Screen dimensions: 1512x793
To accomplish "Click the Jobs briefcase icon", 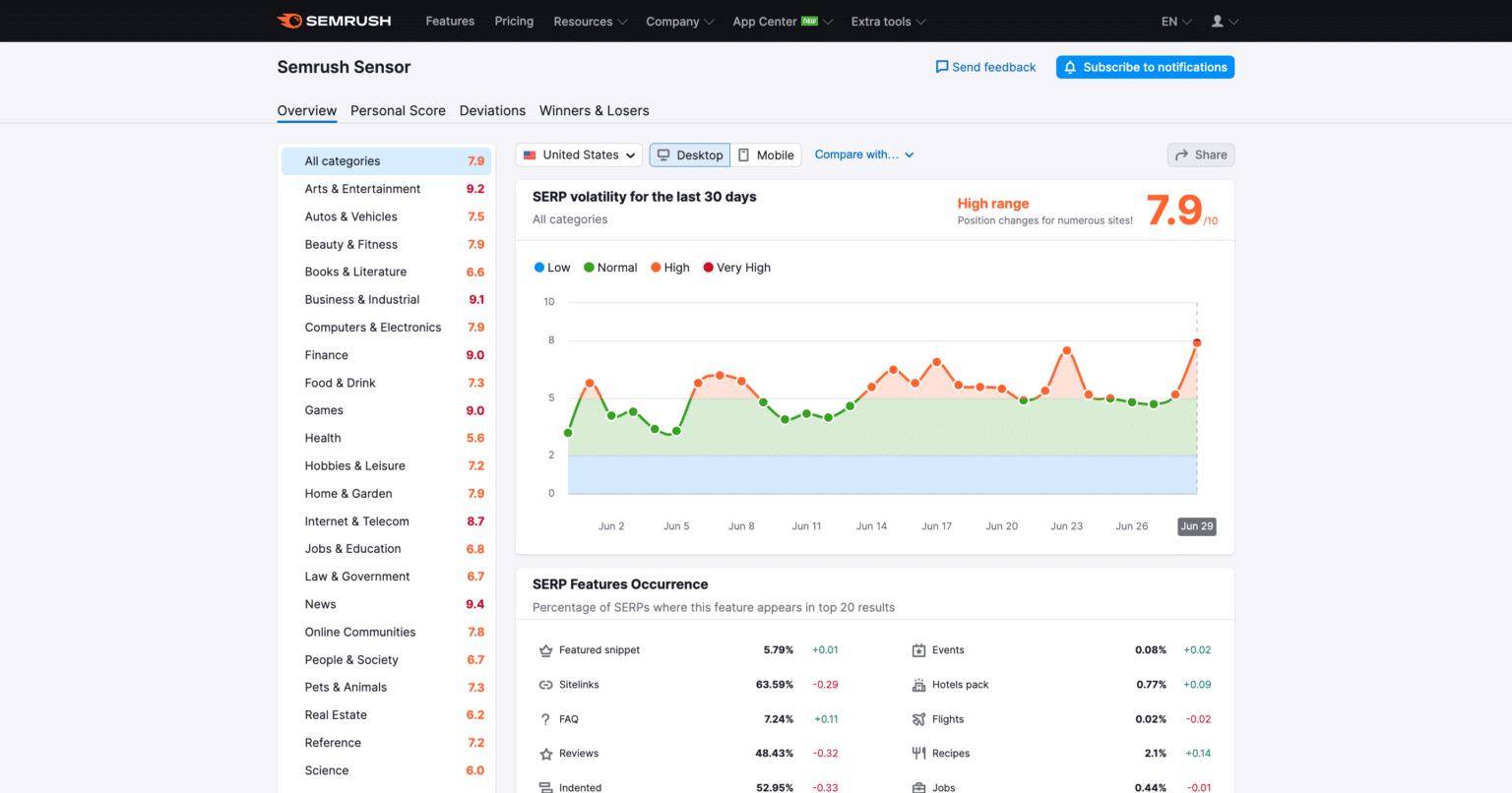I will (x=918, y=788).
